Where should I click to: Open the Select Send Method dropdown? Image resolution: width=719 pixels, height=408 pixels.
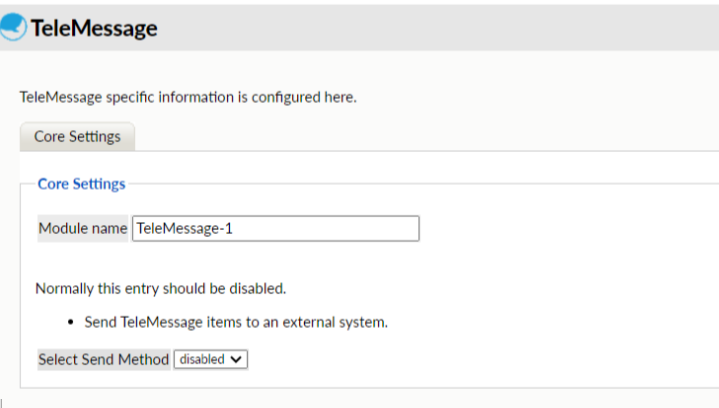pos(210,359)
